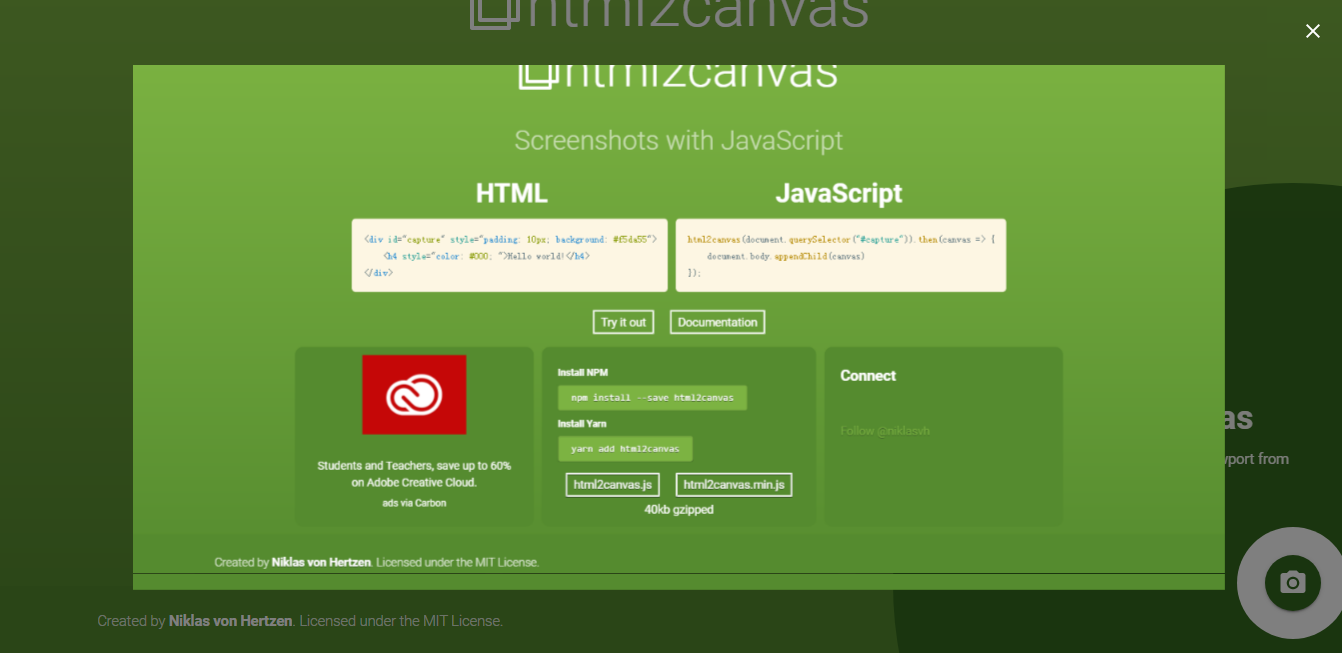Screen dimensions: 1342x653
Task: Click the '40kb gzipped' text
Action: pyautogui.click(x=679, y=509)
